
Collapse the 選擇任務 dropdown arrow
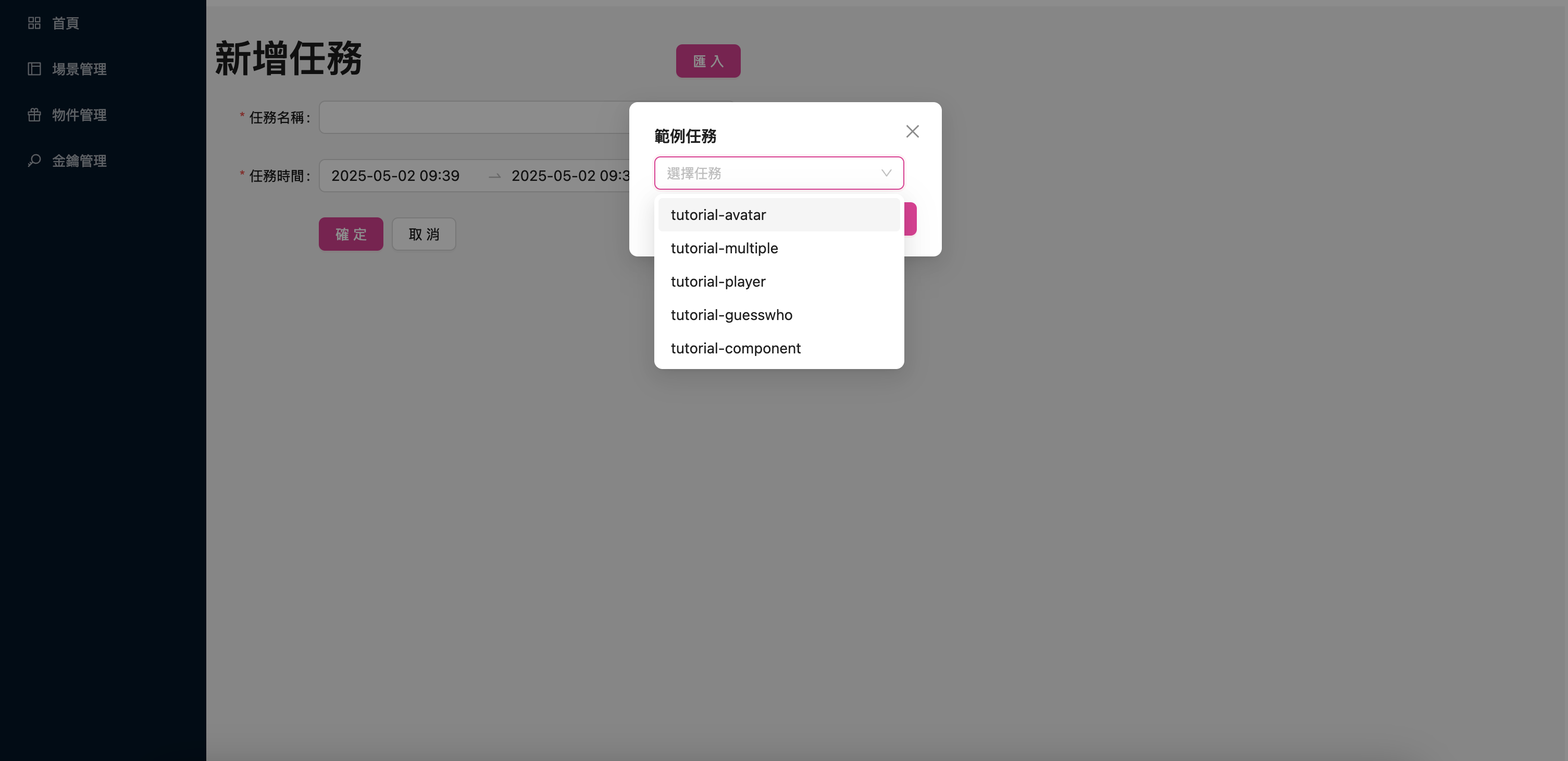pos(886,173)
